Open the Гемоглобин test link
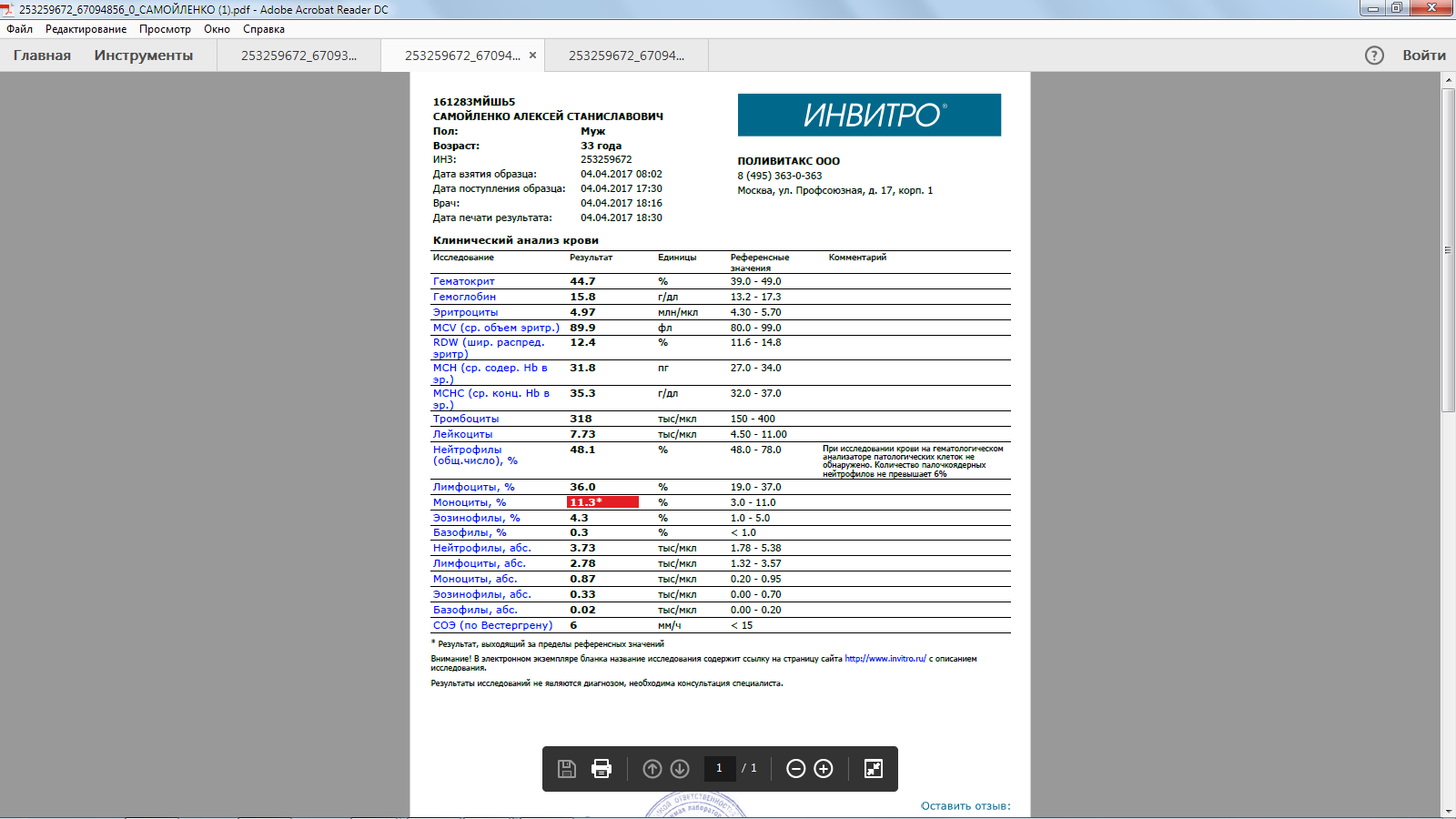Screen dimensions: 1456x819 click(464, 297)
